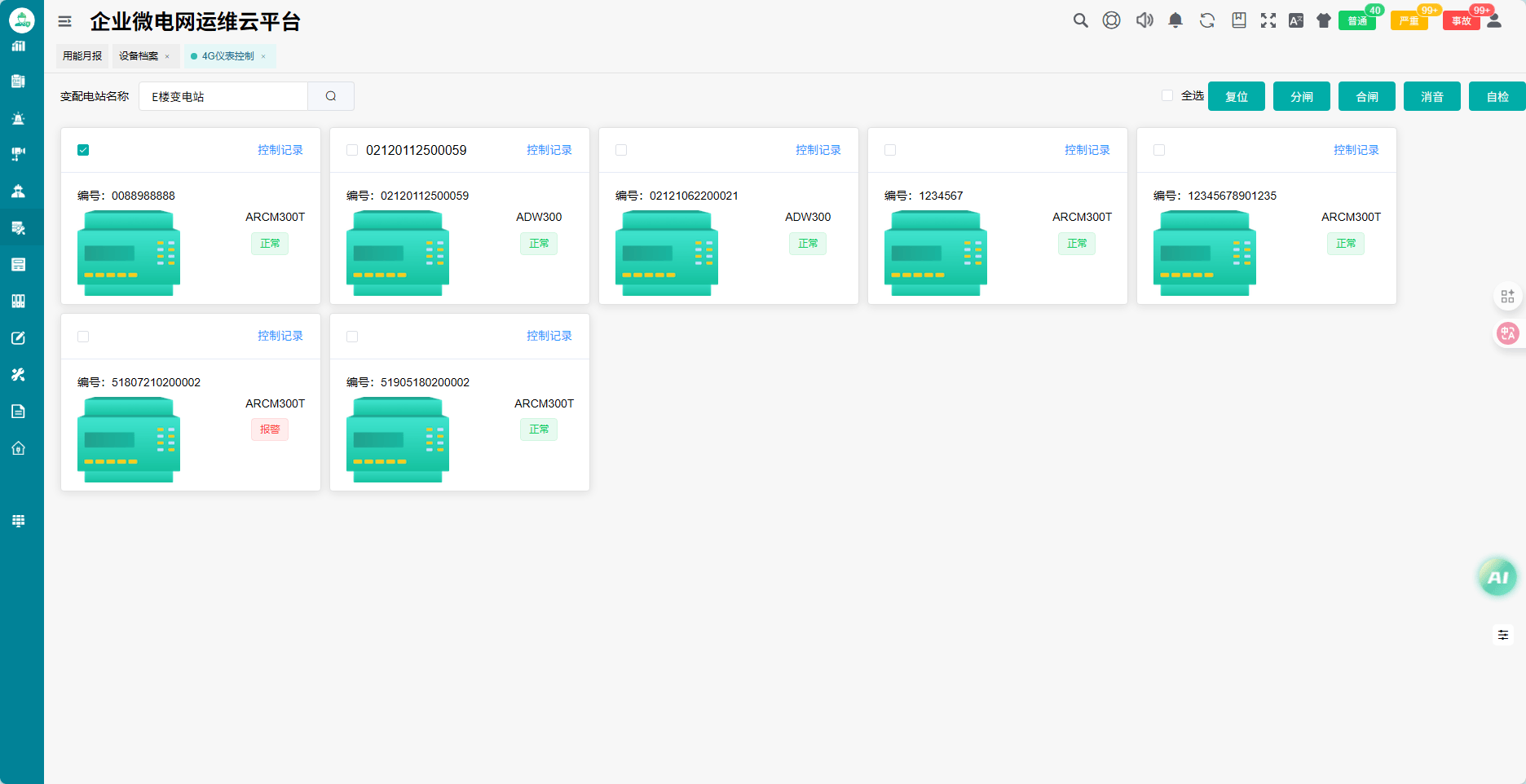Open 控制记录 for device 12345678901235
Viewport: 1526px width, 784px height.
click(x=1356, y=150)
